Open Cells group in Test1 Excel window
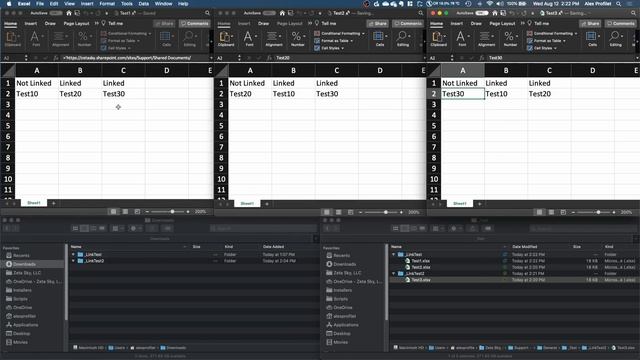The image size is (640, 360). (166, 39)
